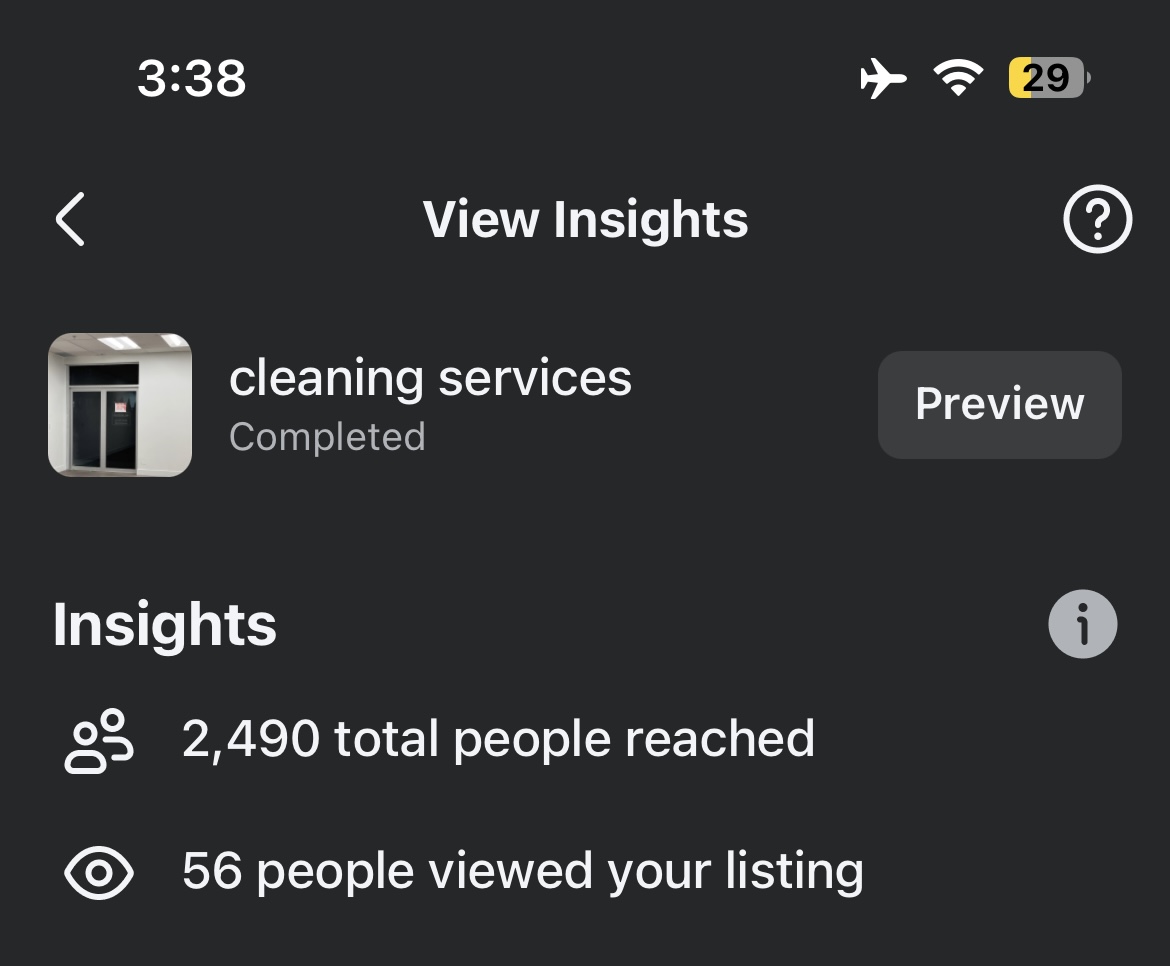Tap the battery indicator showing 29
Viewport: 1170px width, 966px height.
point(1045,78)
